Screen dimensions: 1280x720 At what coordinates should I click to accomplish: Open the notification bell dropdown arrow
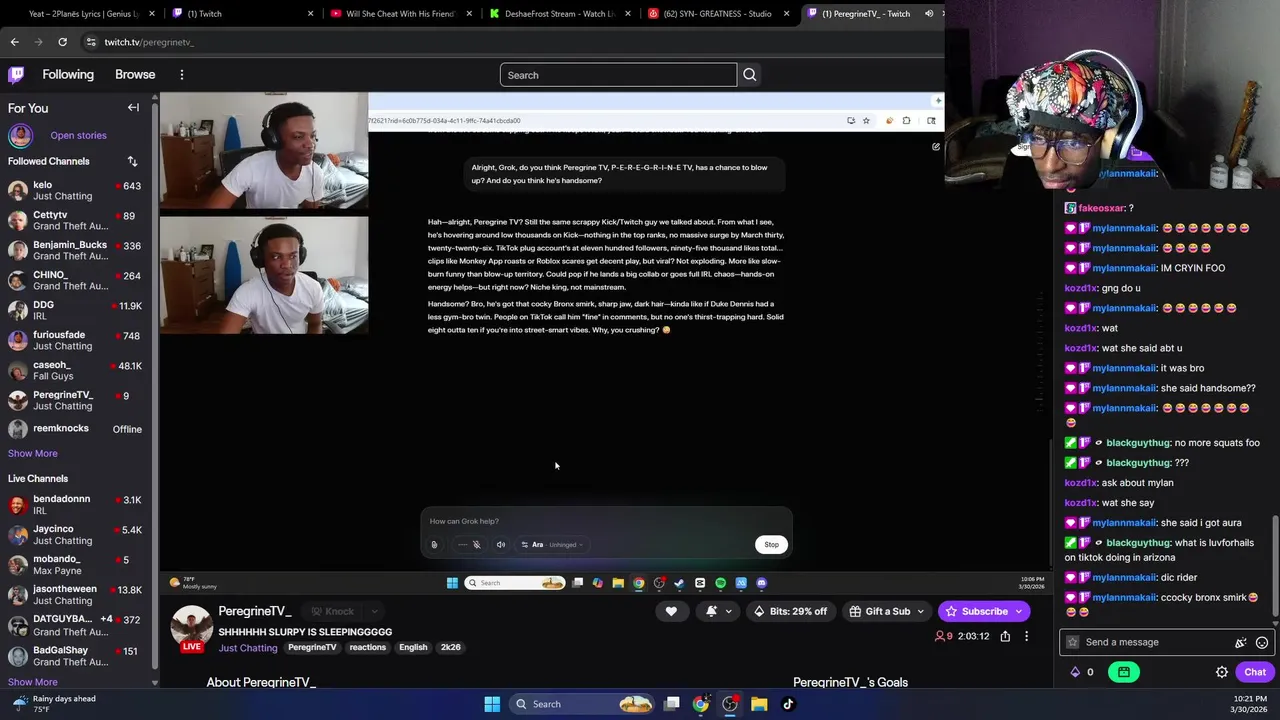[x=728, y=611]
